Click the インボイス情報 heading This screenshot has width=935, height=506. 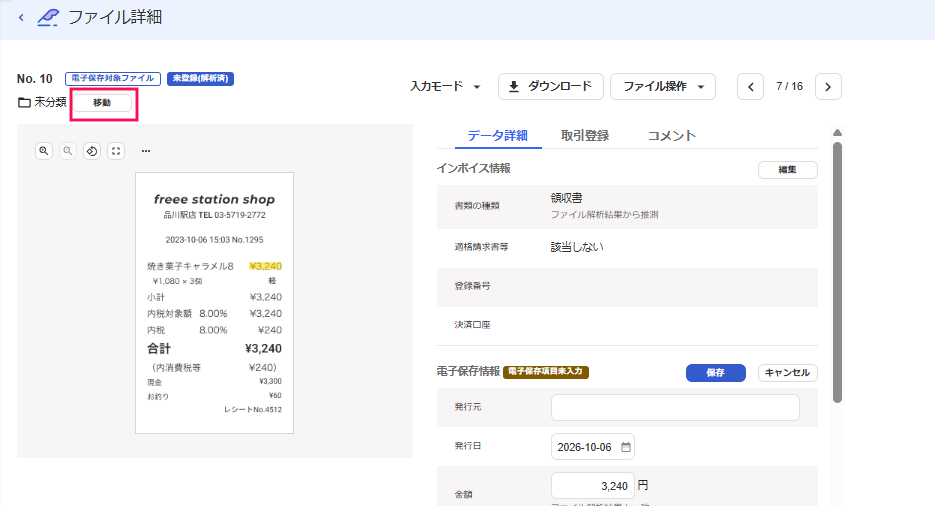[x=473, y=169]
